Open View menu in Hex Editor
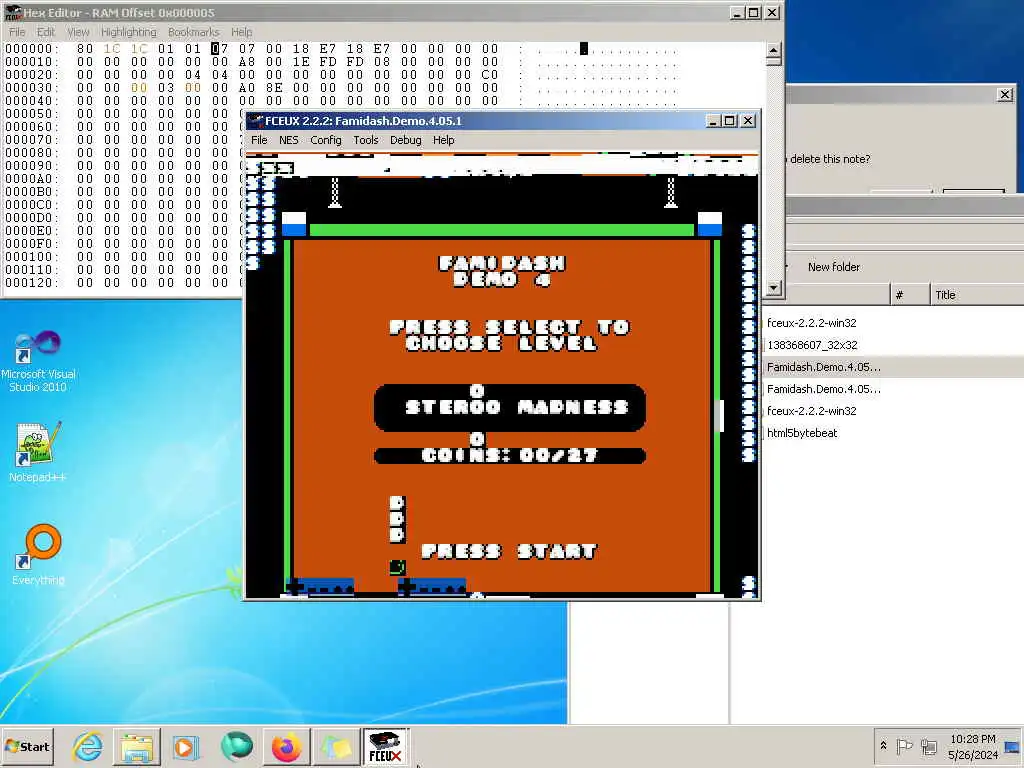 pos(78,32)
